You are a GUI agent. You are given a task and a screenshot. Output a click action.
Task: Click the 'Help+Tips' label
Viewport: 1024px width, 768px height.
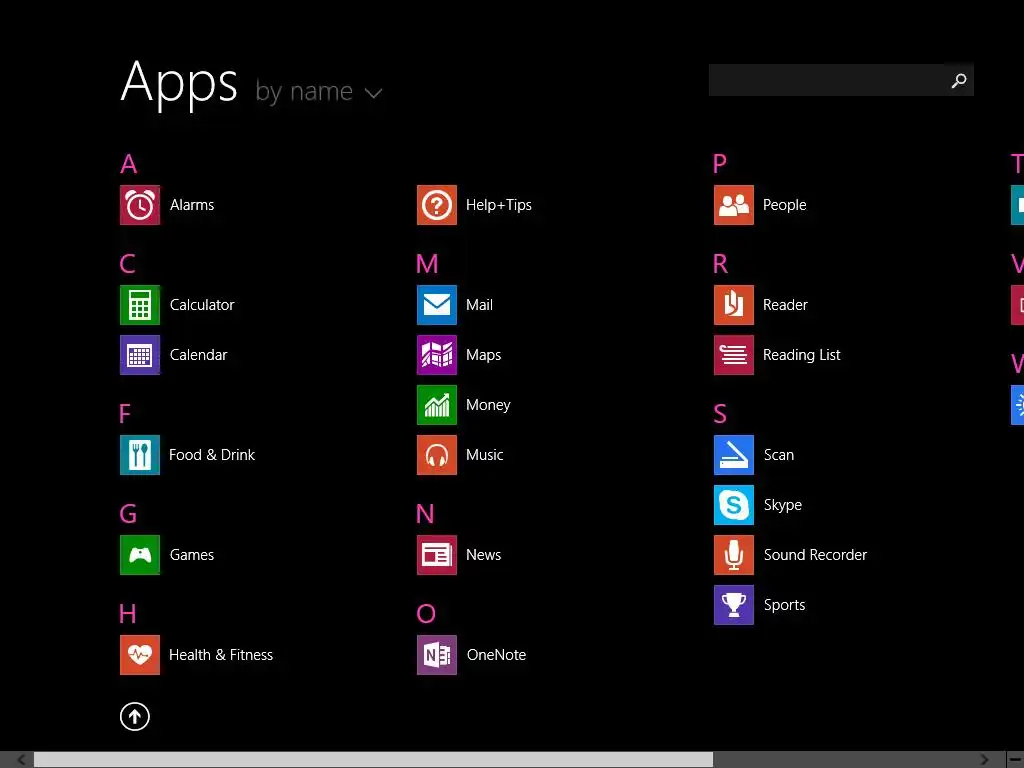pyautogui.click(x=499, y=205)
